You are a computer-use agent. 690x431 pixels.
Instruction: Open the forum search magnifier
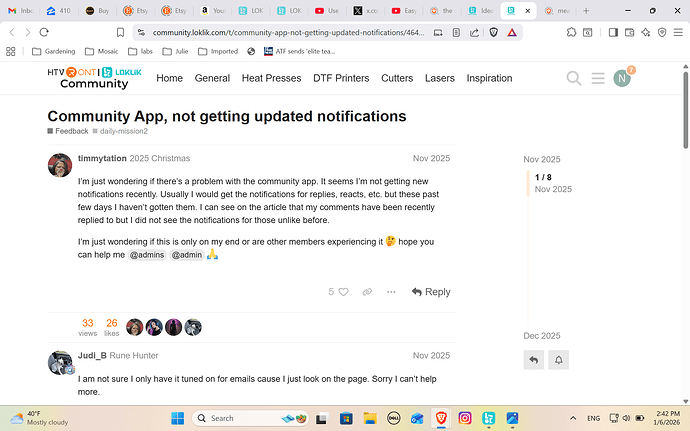tap(574, 78)
